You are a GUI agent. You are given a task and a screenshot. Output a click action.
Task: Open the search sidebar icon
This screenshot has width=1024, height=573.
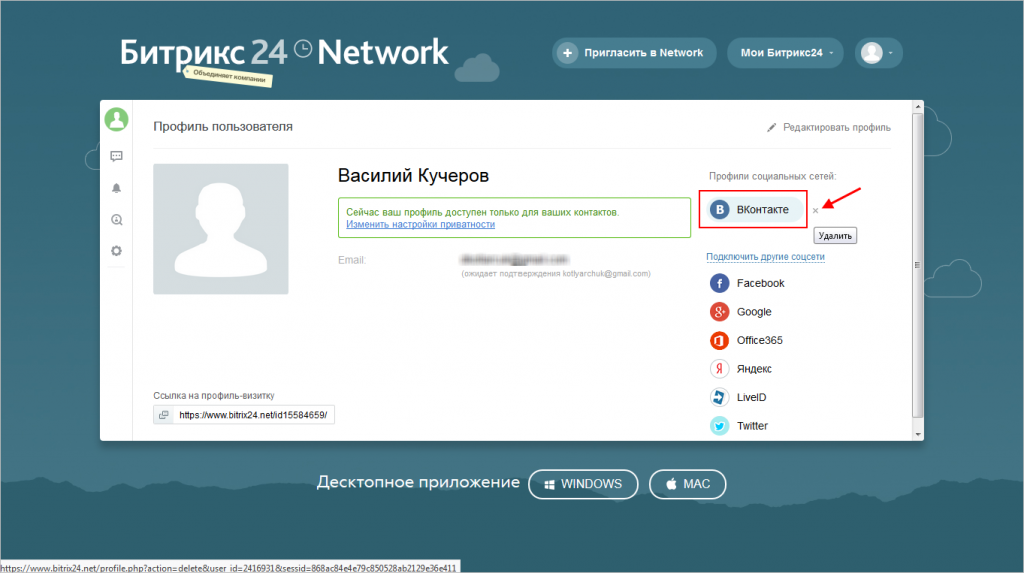(116, 220)
